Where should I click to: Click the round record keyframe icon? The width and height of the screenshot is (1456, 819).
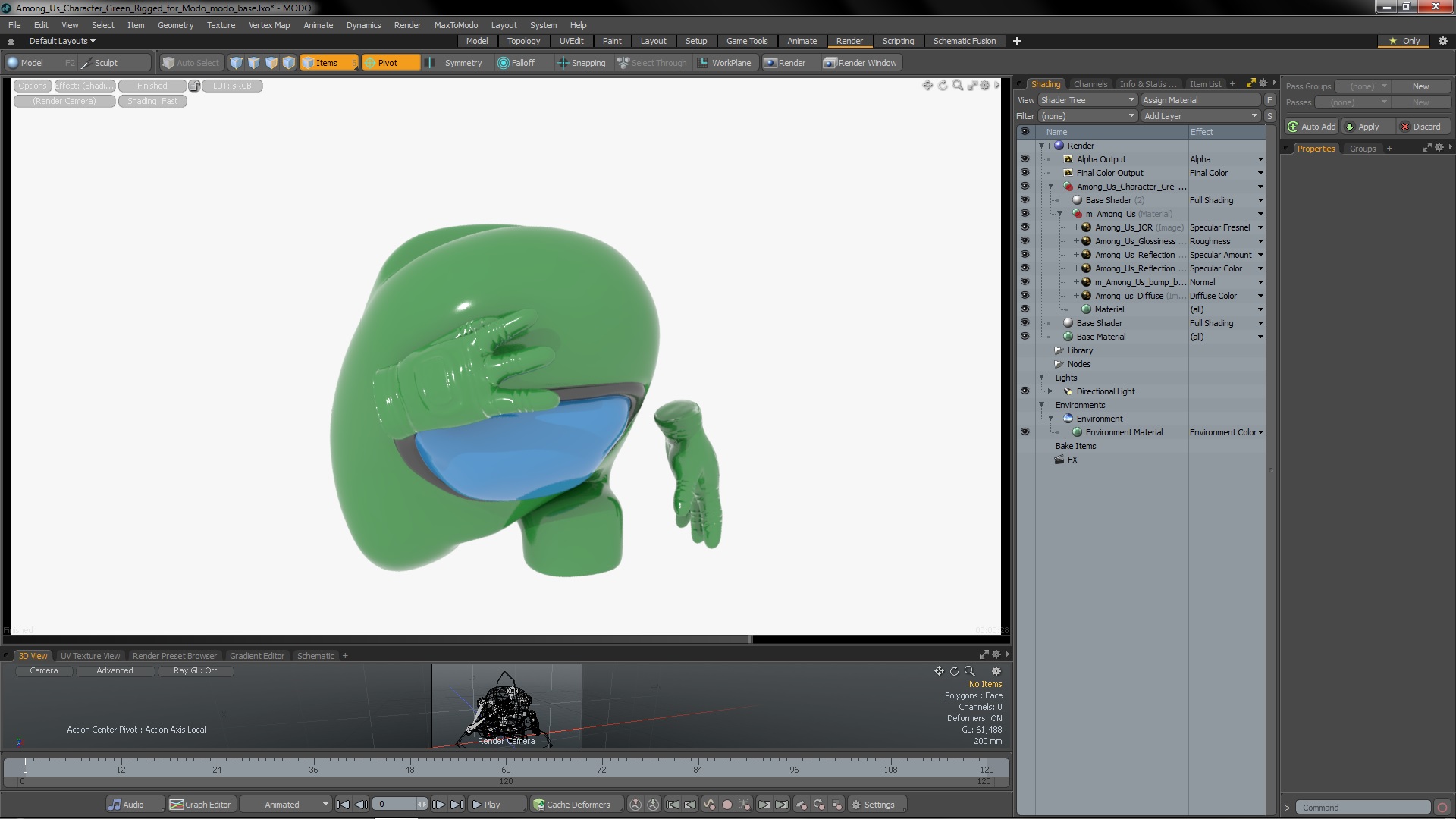coord(726,805)
